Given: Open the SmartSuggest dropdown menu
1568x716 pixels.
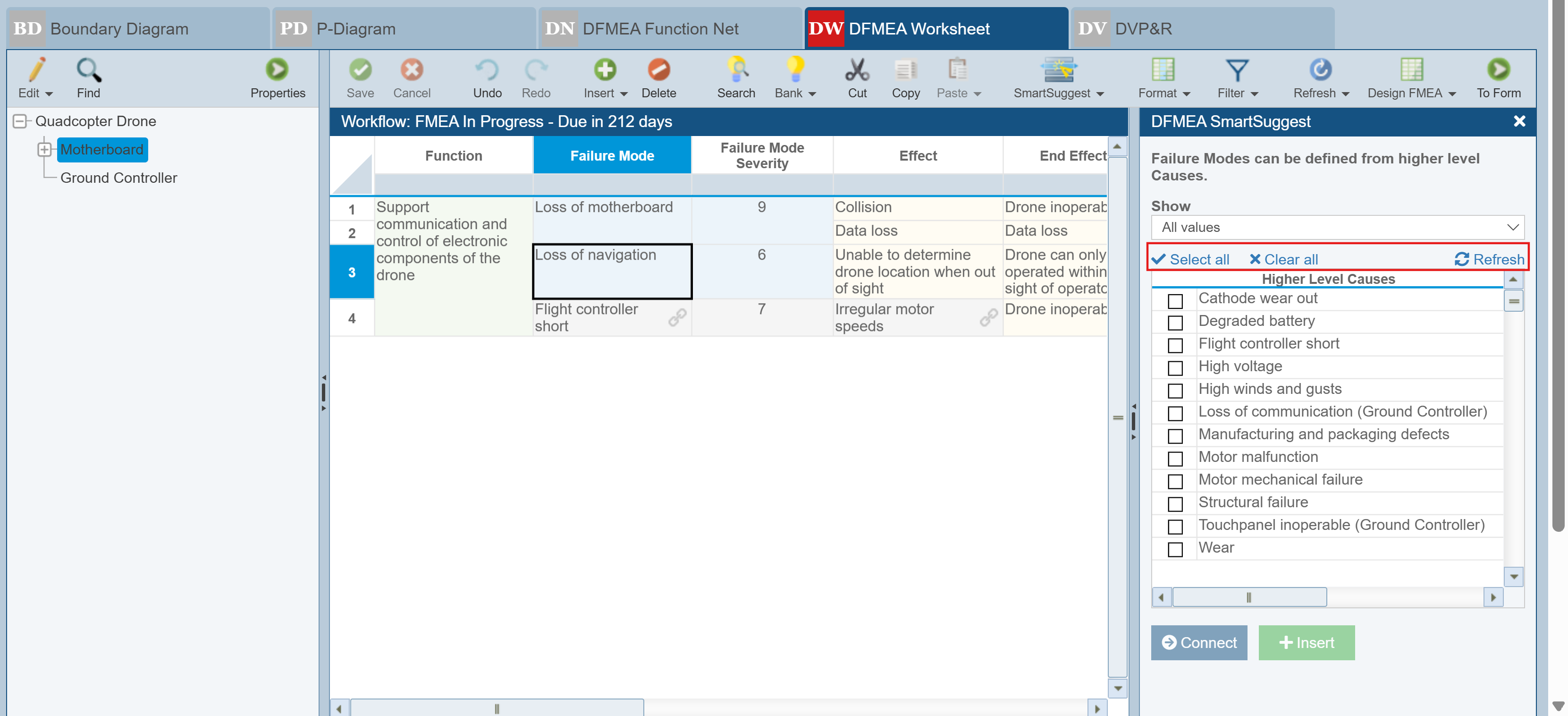Looking at the screenshot, I should pos(1100,94).
